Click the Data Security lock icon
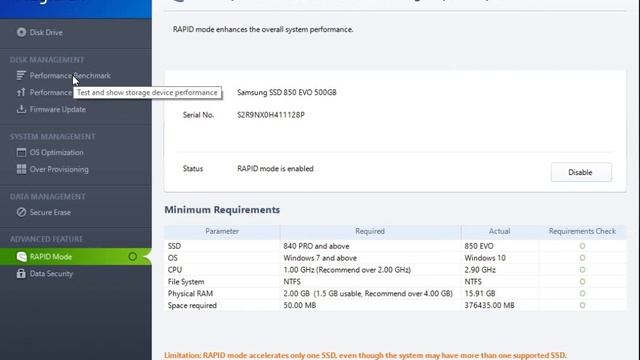Screen dimensions: 640x360 [x=21, y=273]
